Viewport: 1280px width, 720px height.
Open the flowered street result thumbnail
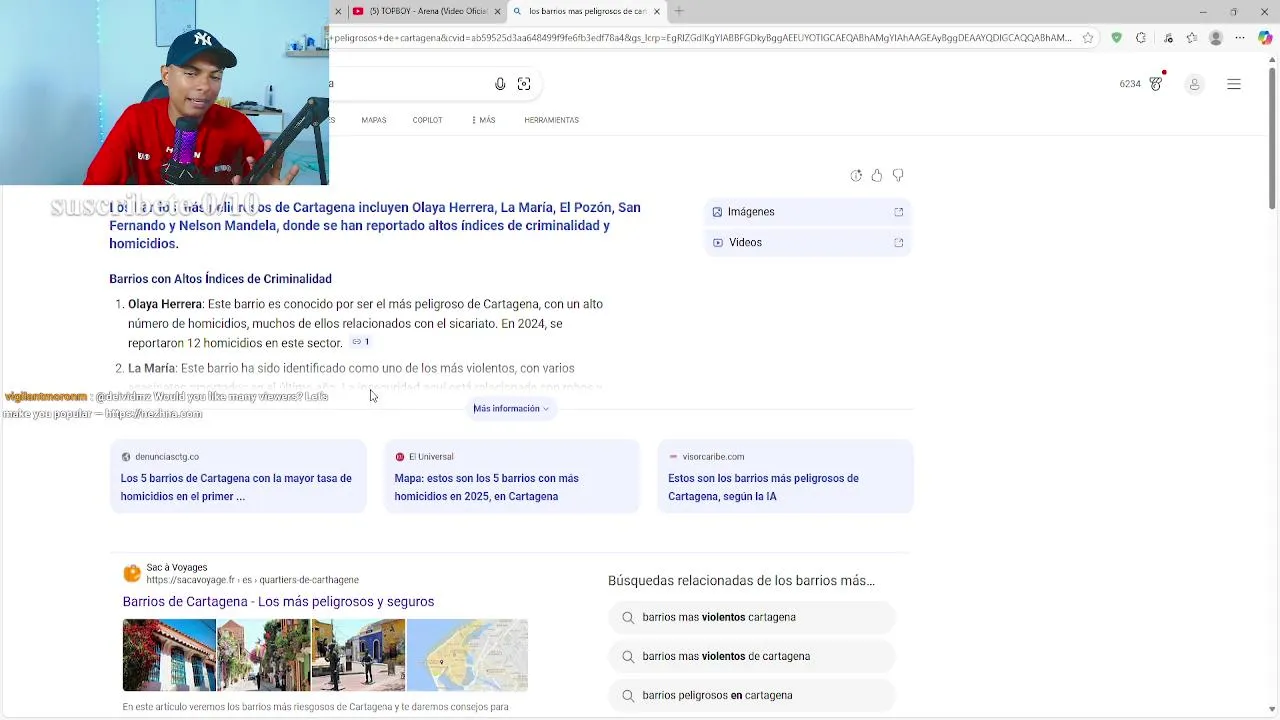click(264, 655)
